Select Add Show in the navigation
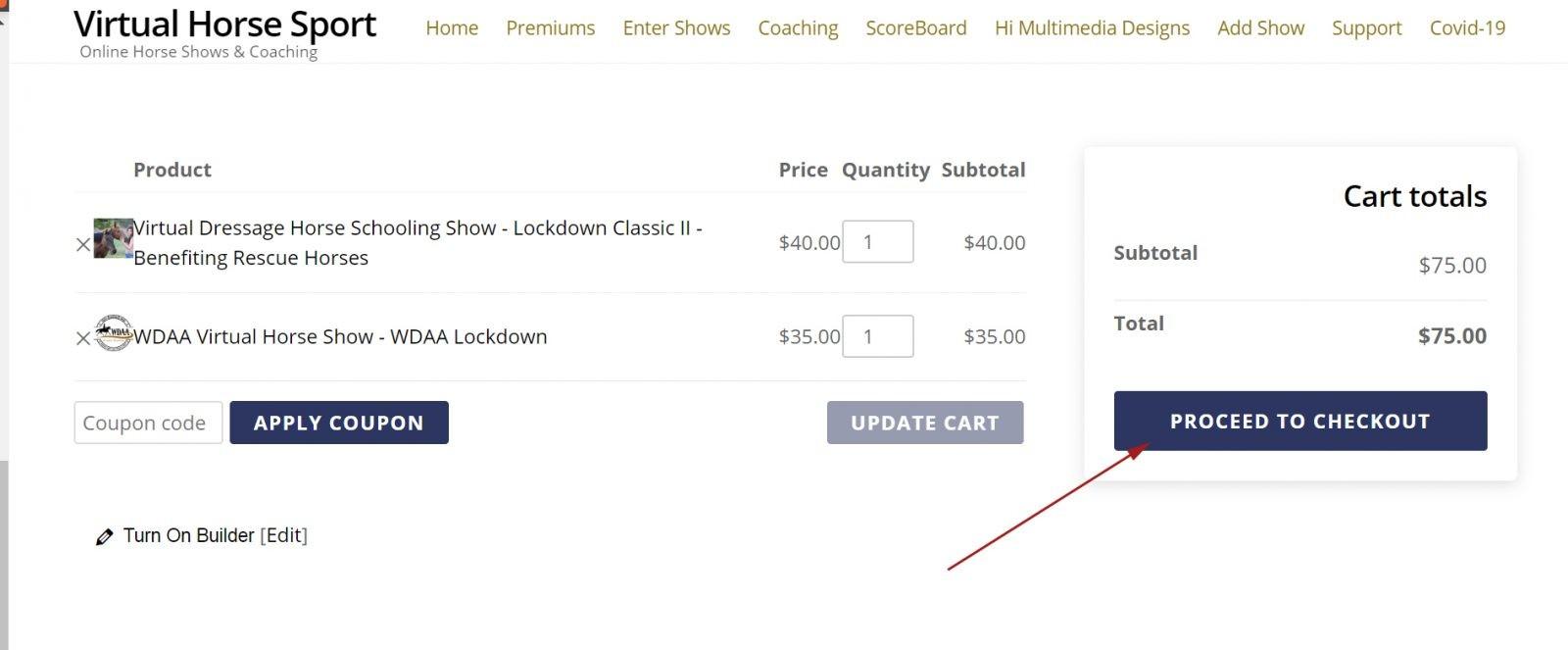Image resolution: width=1568 pixels, height=650 pixels. coord(1260,28)
